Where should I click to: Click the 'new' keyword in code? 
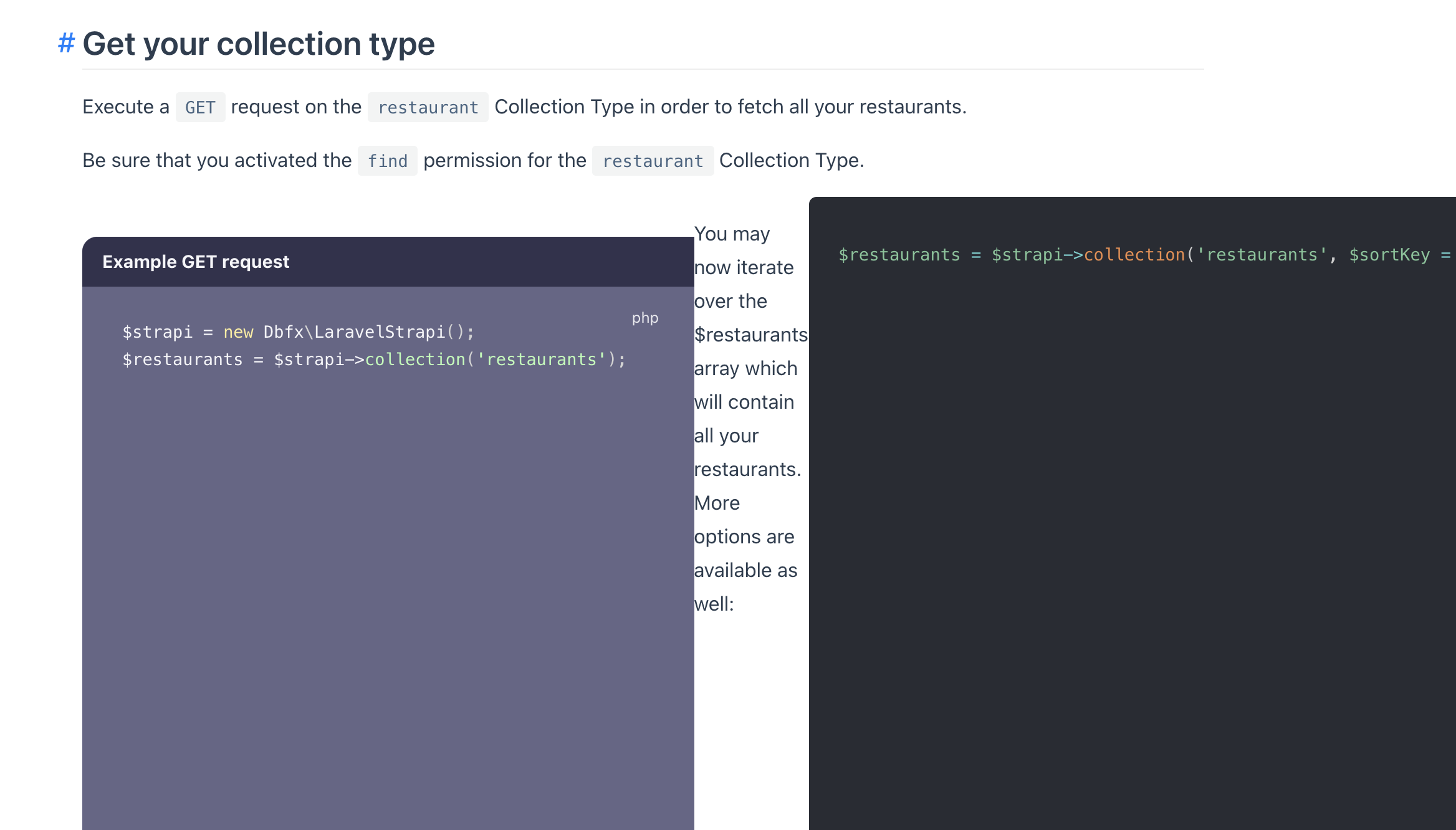238,332
